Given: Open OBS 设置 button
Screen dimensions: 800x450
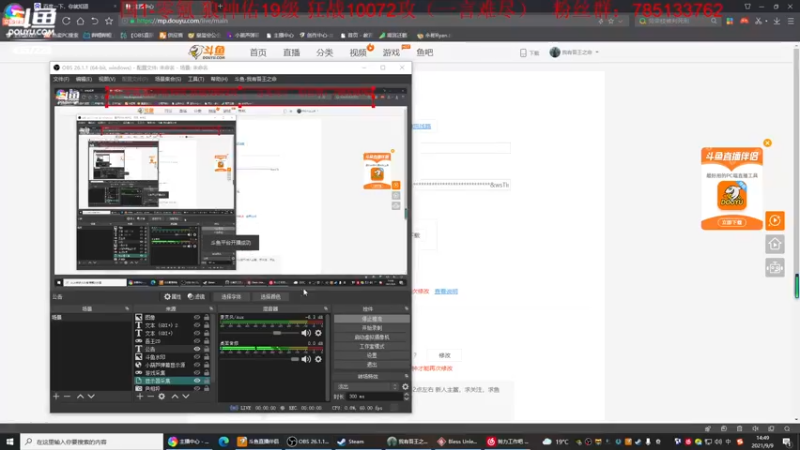Looking at the screenshot, I should [371, 356].
